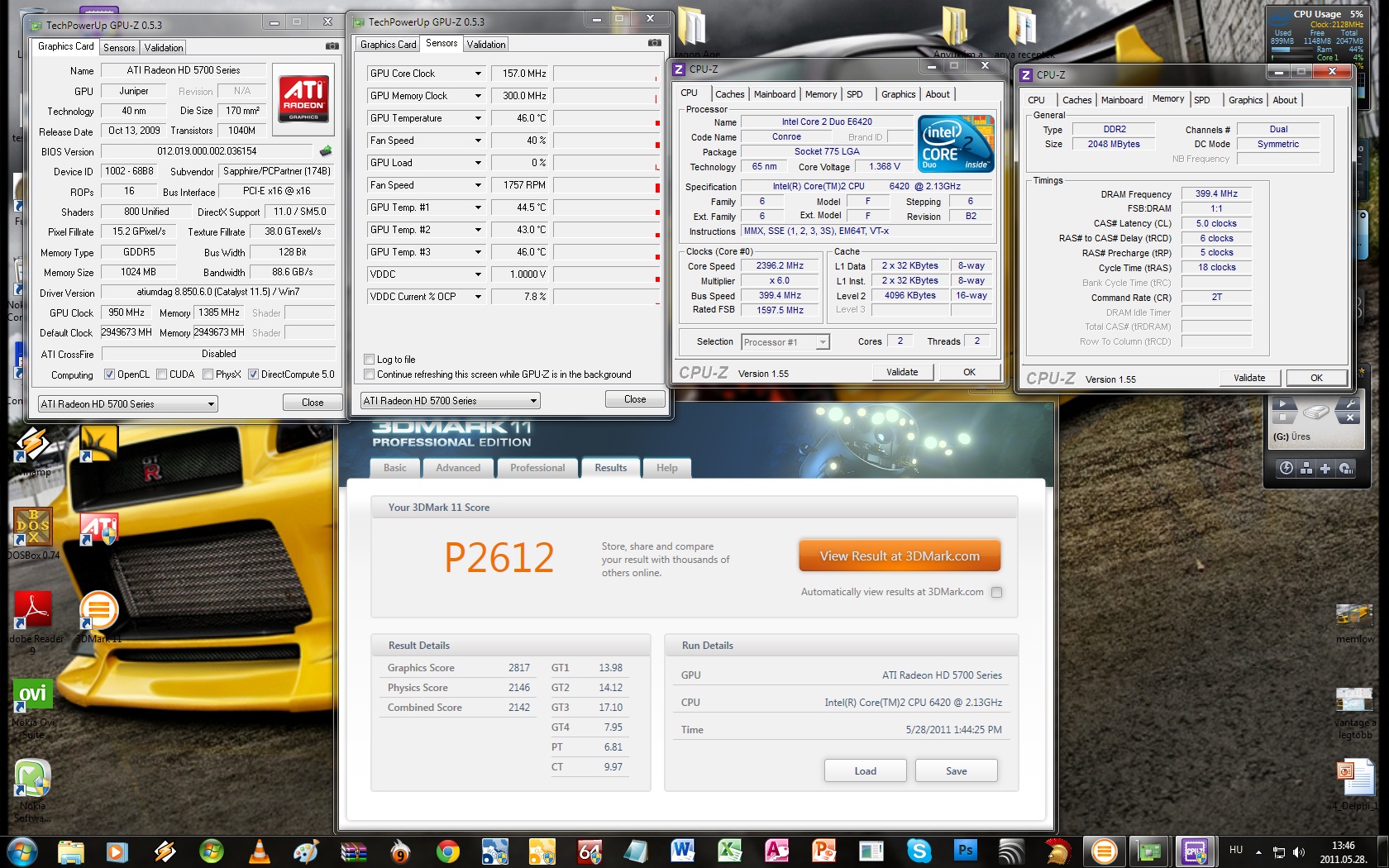Click the RAM usage bar in CPU gadget

pos(1294,50)
